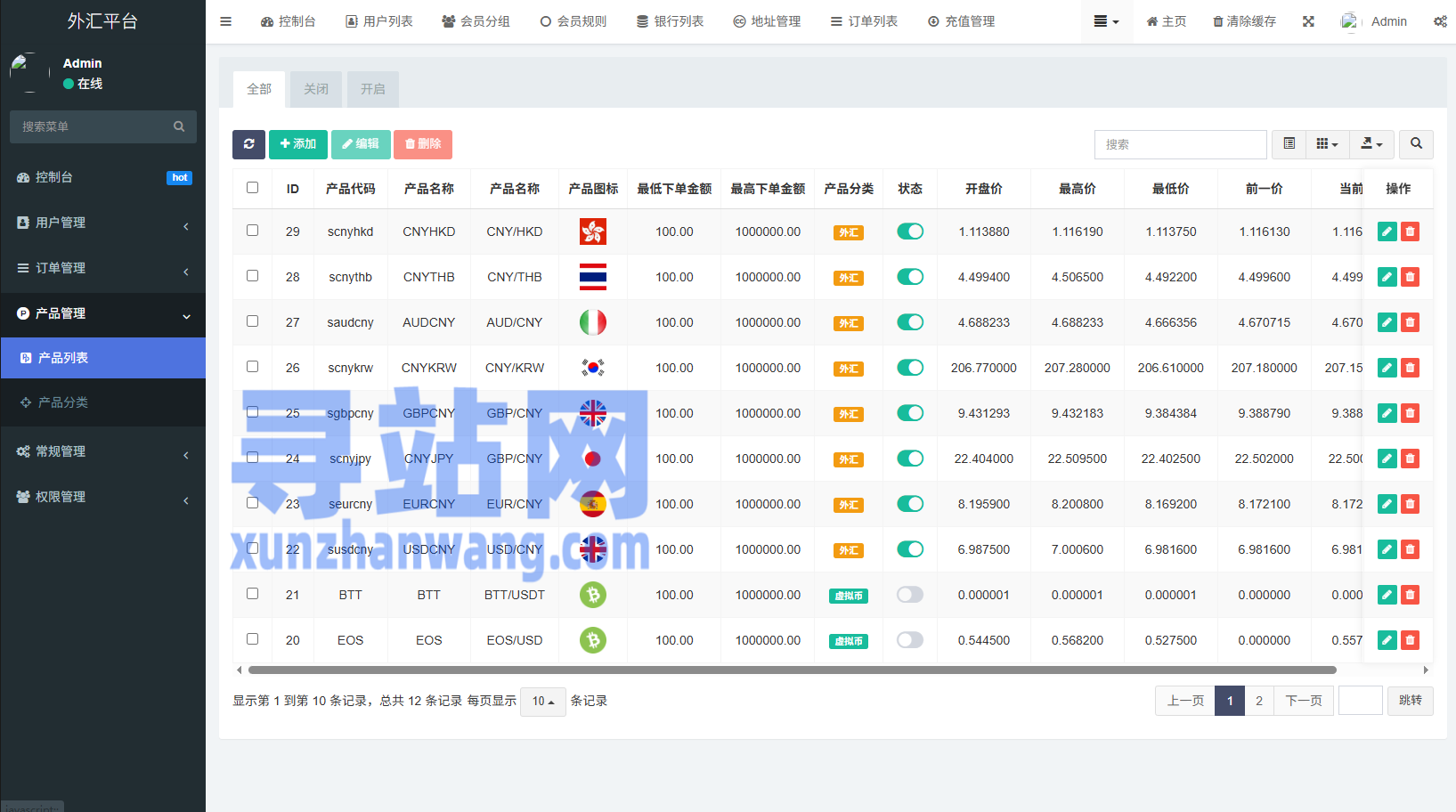Viewport: 1456px width, 812px height.
Task: Enable the status switch for EOS product
Action: coord(909,640)
